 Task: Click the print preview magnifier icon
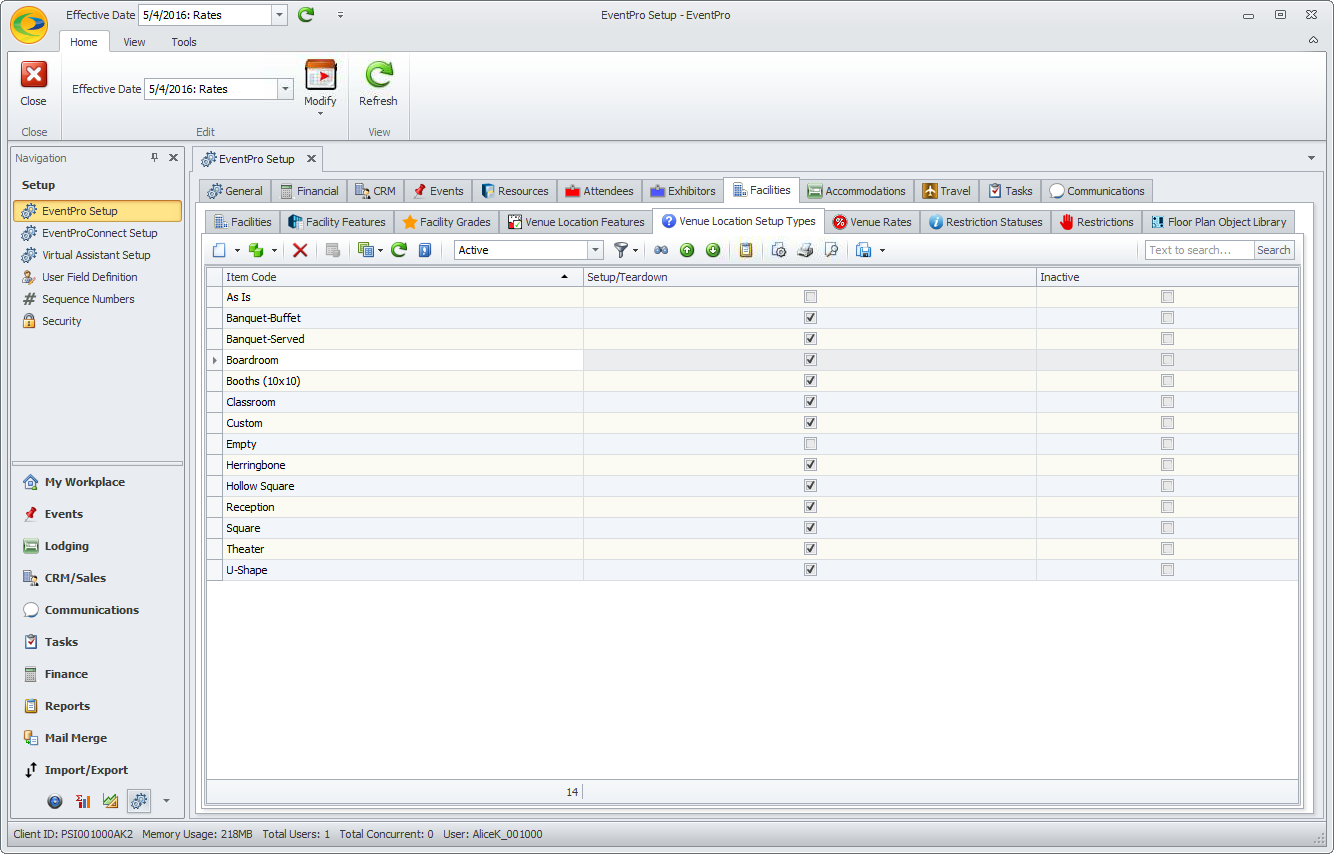(831, 250)
